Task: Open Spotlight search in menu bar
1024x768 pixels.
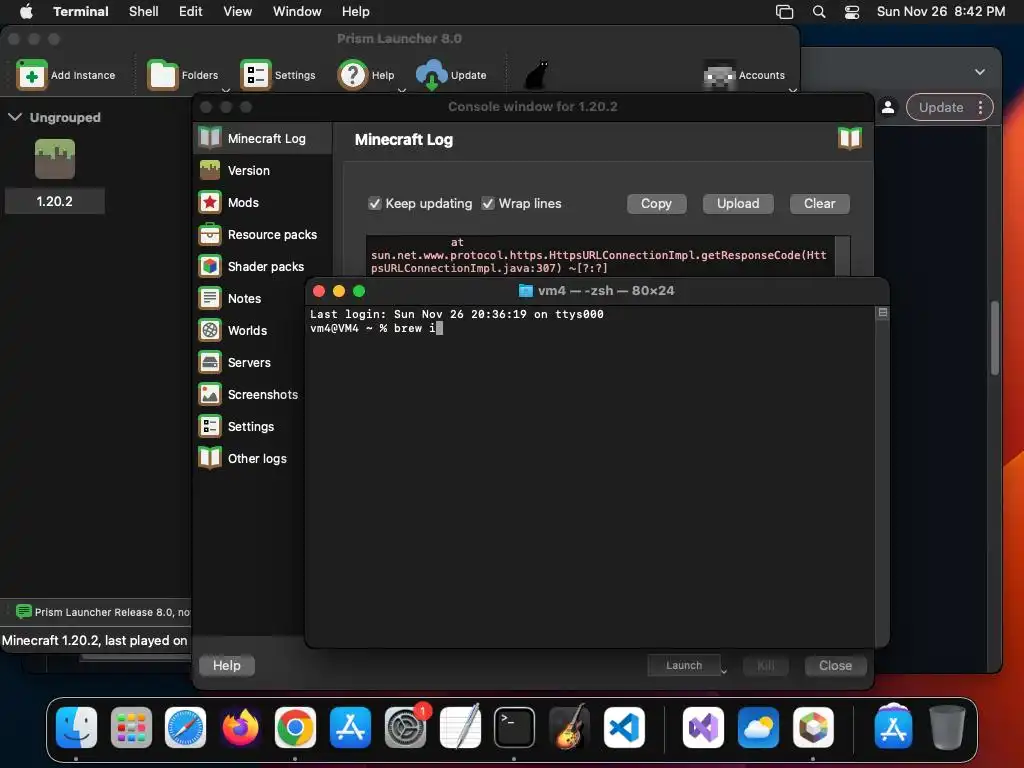Action: (x=818, y=11)
